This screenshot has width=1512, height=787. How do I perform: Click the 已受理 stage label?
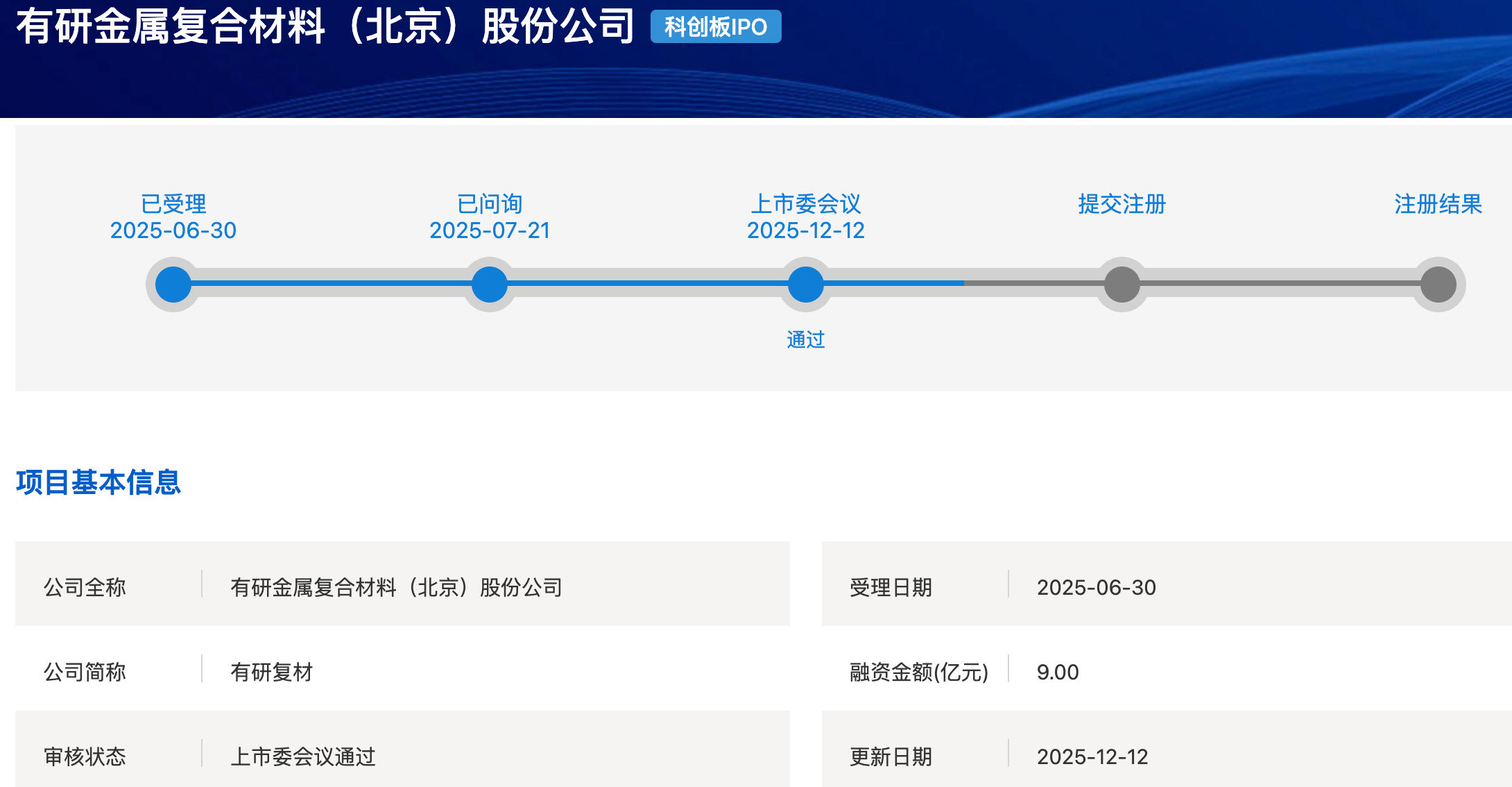(173, 204)
